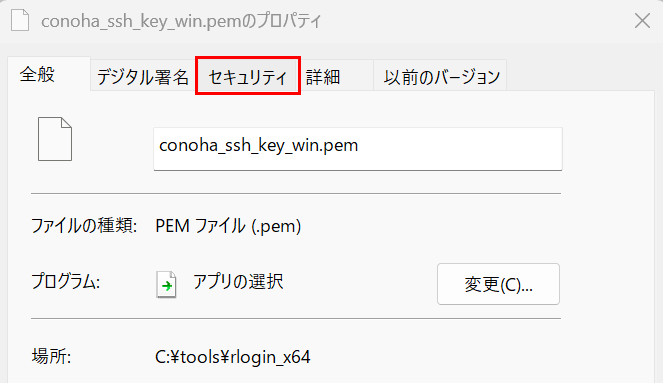Select the PEM ファイル (.pem) text

(228, 226)
